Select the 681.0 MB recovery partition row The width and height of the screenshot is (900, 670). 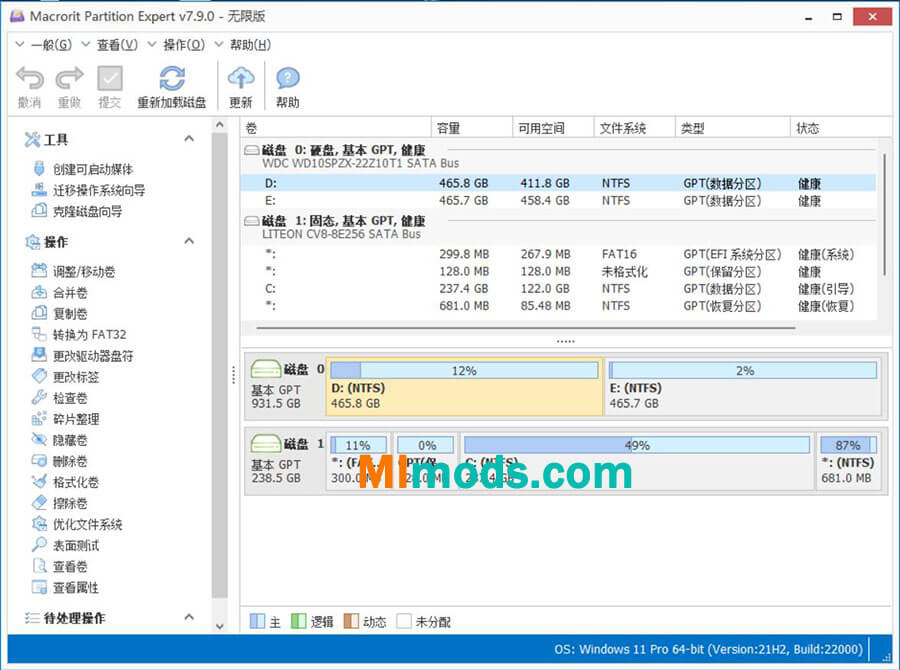click(558, 306)
